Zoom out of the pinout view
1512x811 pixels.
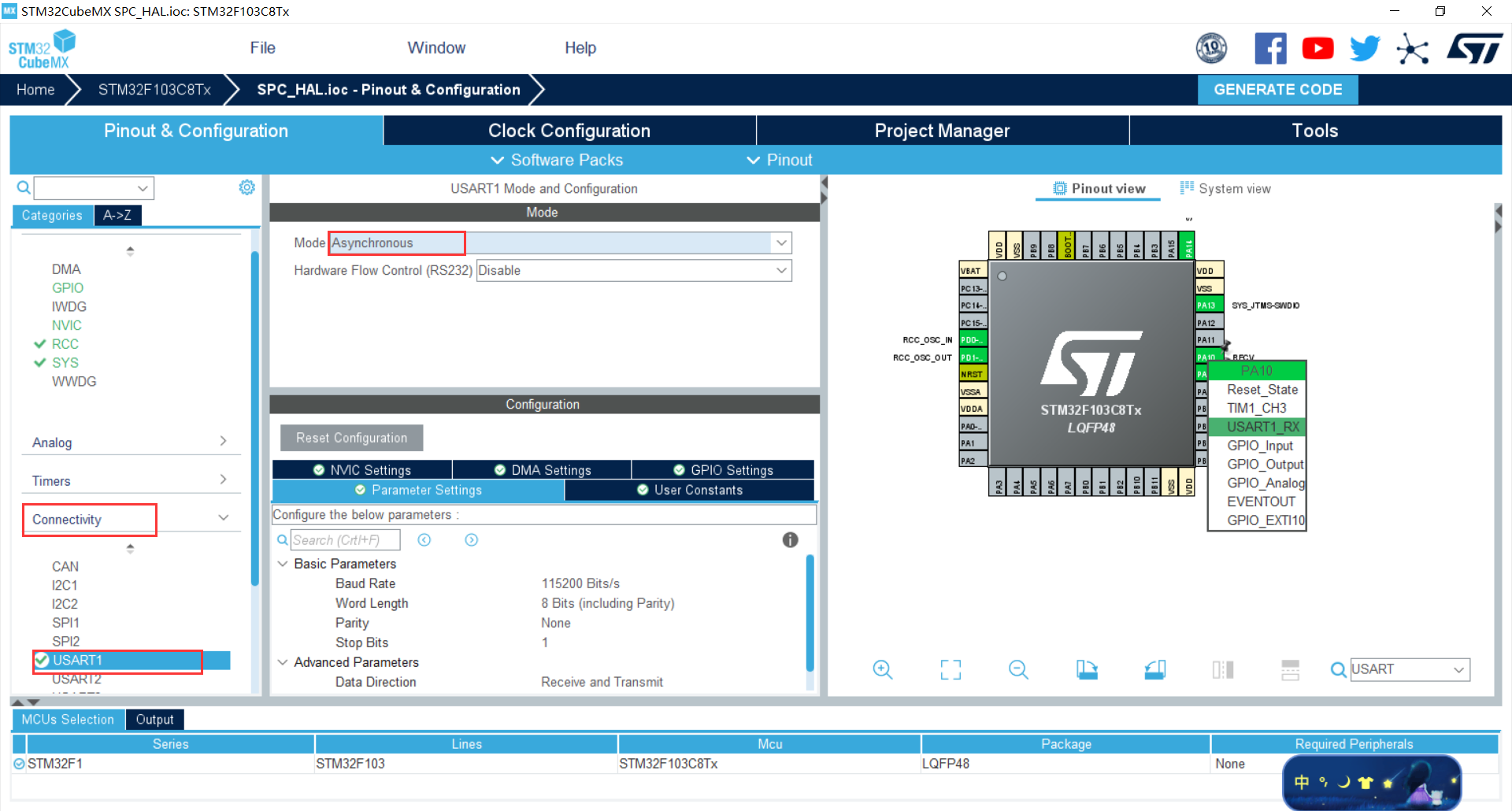(1018, 669)
